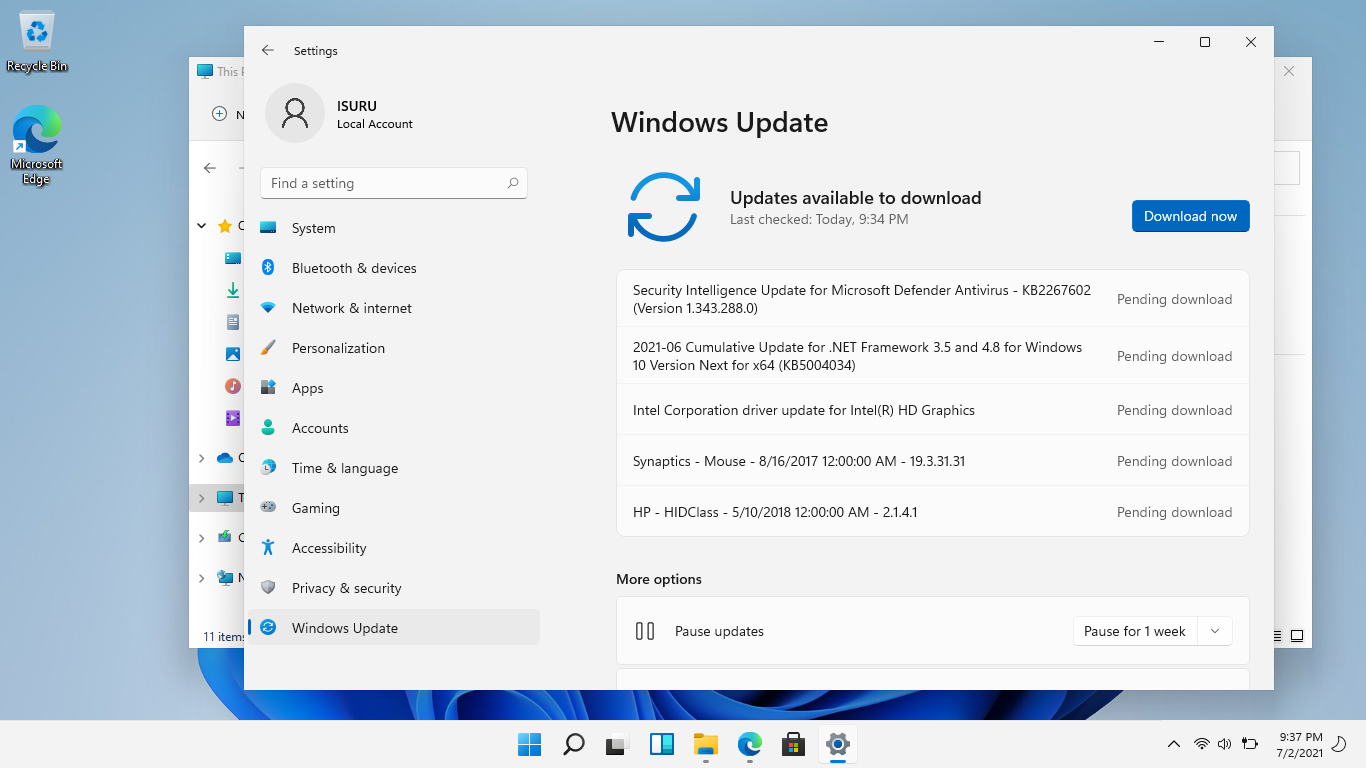Click the HP - HIDClass update entry

point(933,512)
